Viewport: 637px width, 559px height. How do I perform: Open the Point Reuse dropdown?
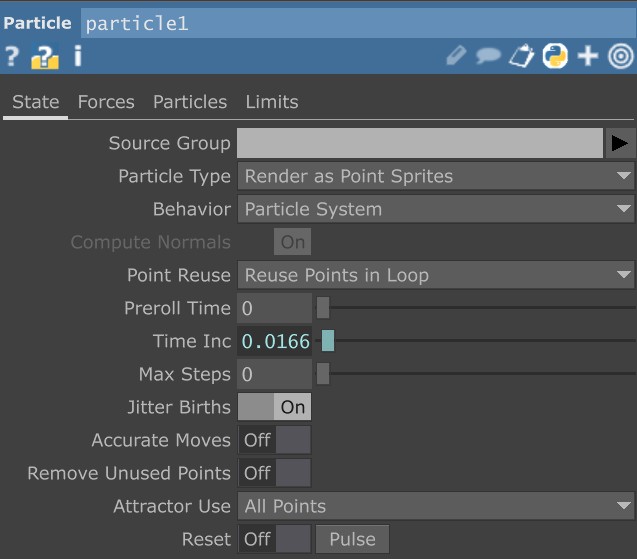pos(435,275)
